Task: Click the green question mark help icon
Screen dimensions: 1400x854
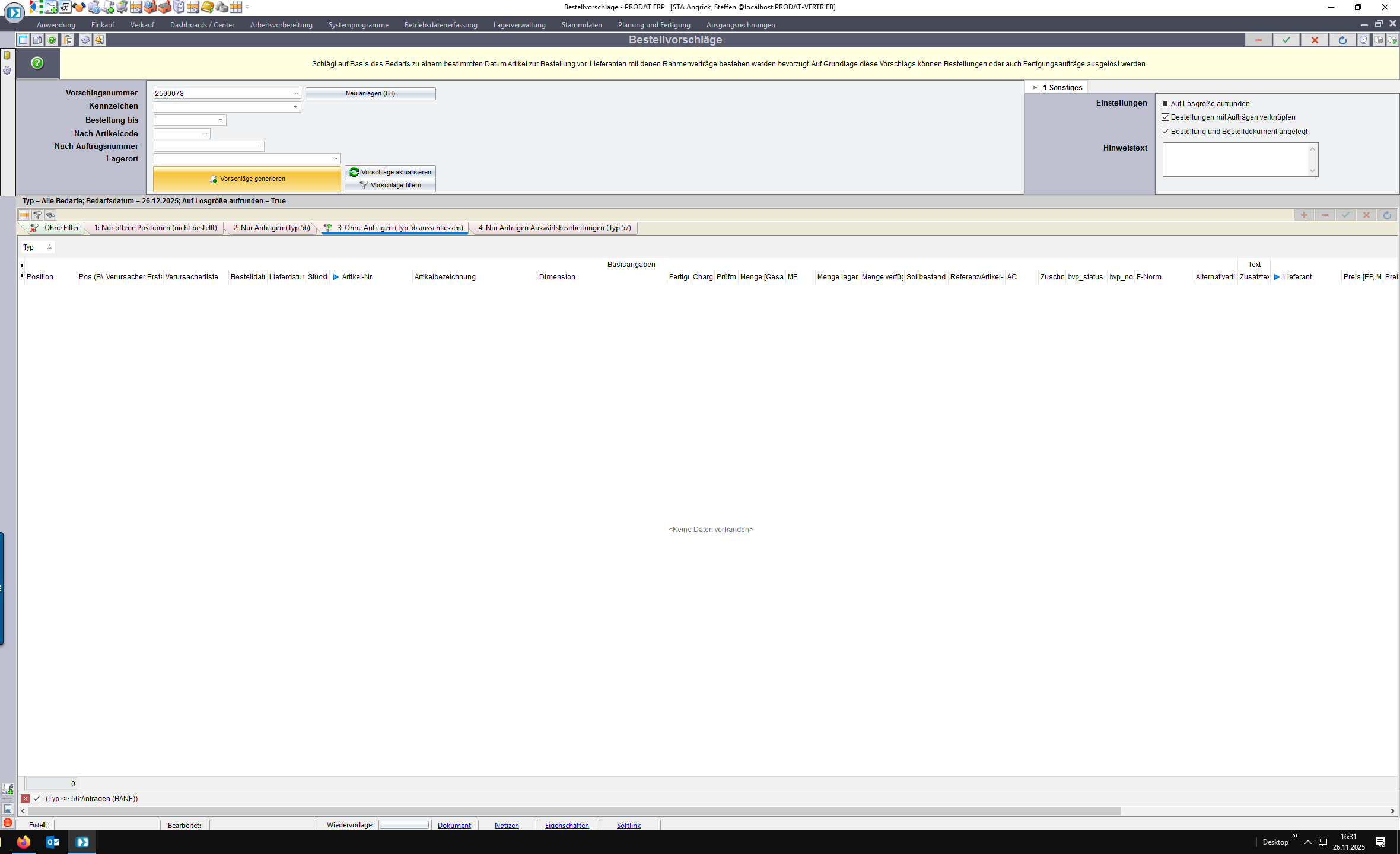Action: click(37, 63)
